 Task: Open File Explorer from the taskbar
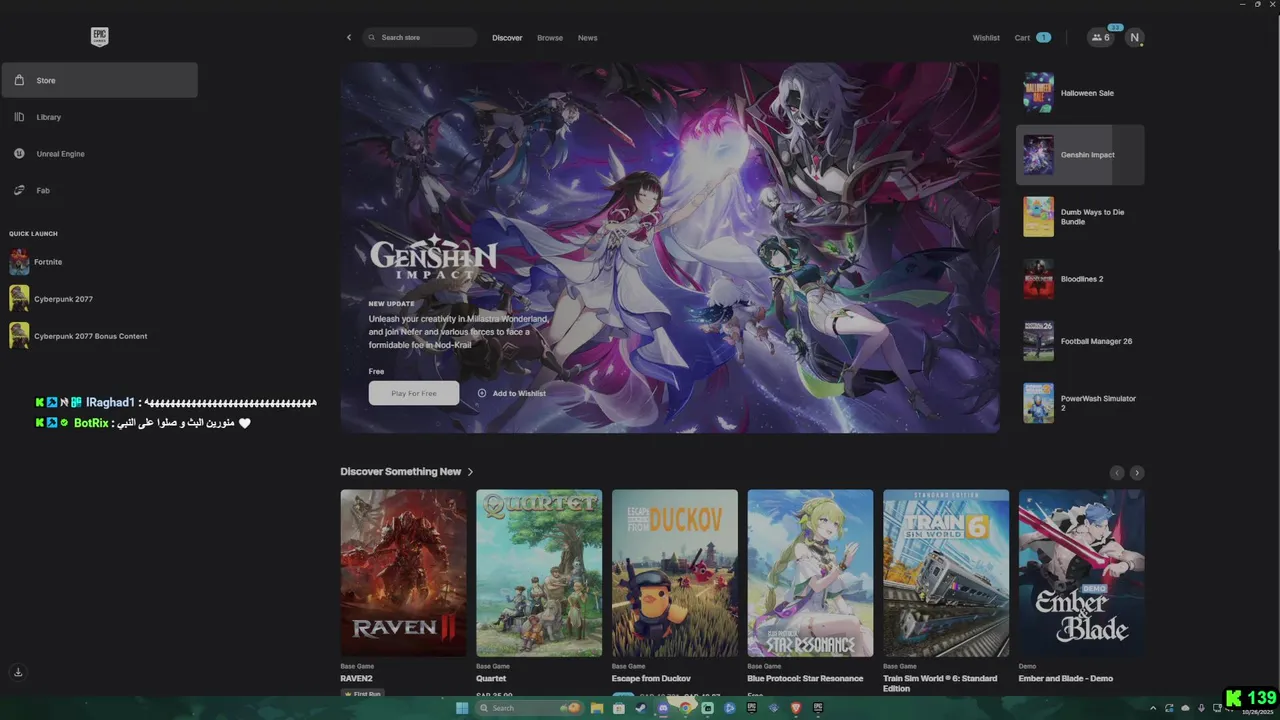[597, 708]
